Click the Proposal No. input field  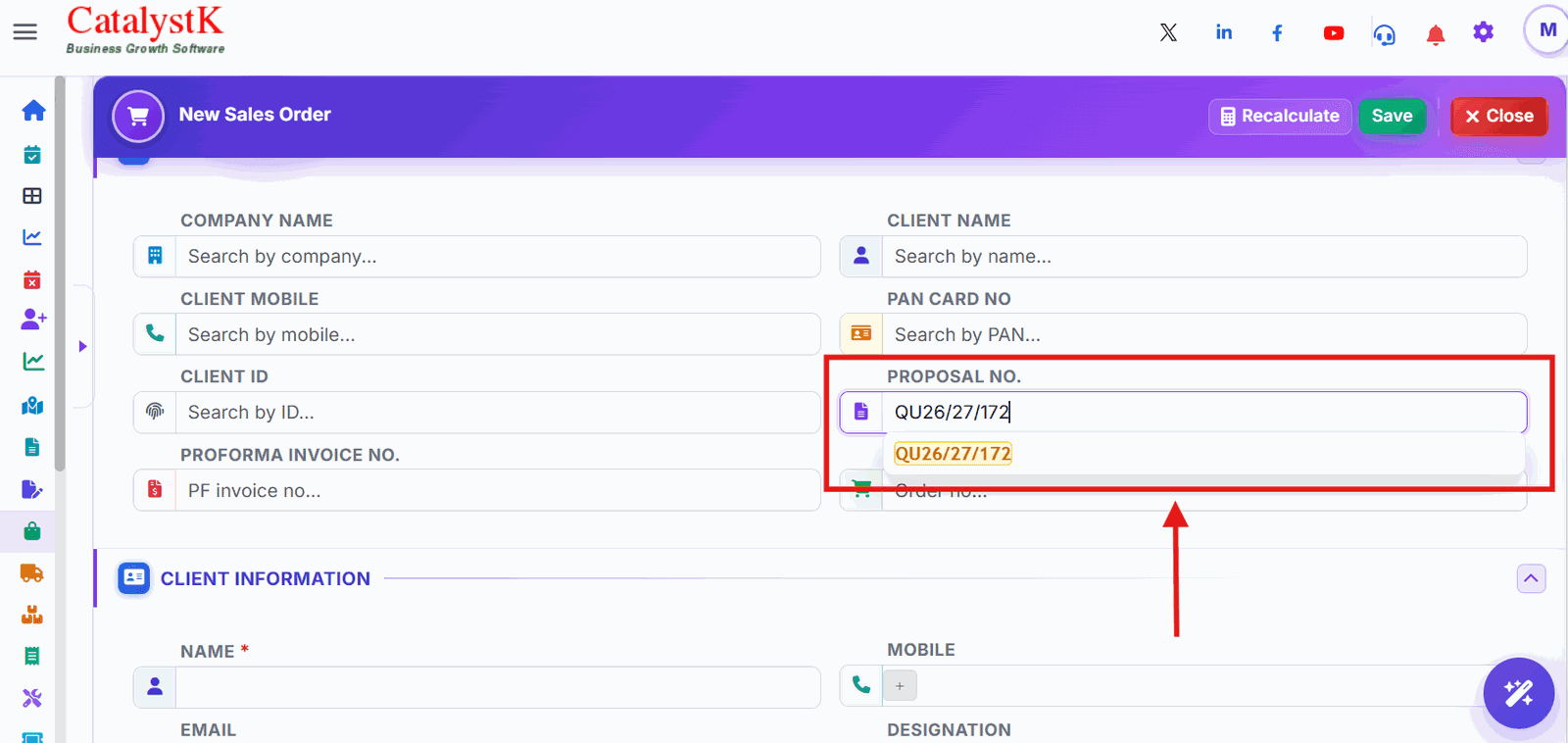click(x=1204, y=412)
